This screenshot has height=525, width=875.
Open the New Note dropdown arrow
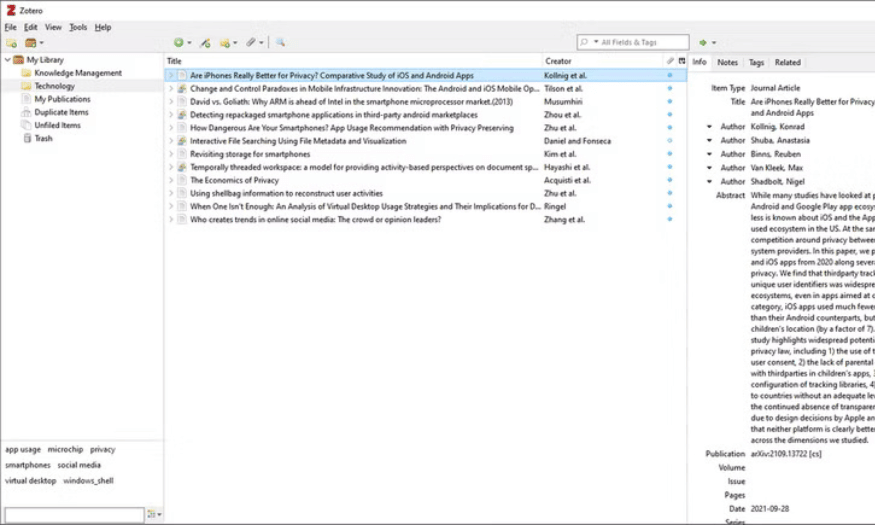235,43
